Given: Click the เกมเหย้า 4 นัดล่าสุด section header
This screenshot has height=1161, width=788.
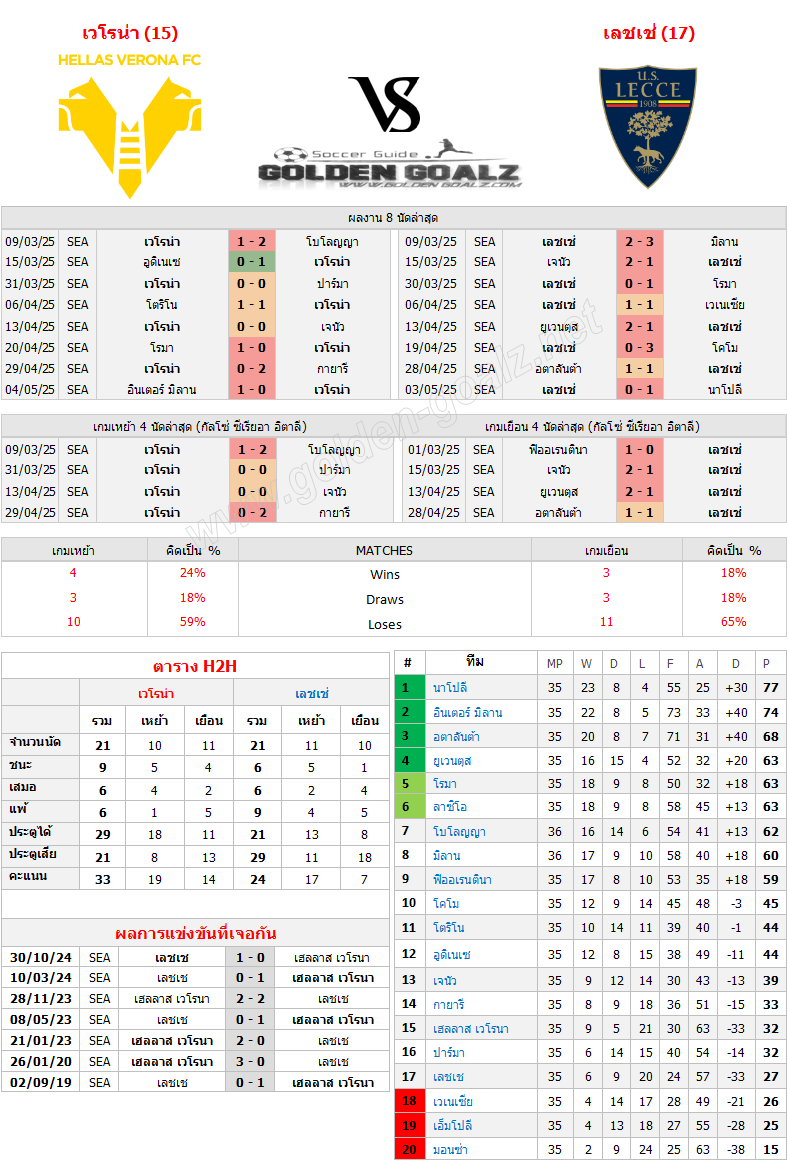Looking at the screenshot, I should point(200,426).
